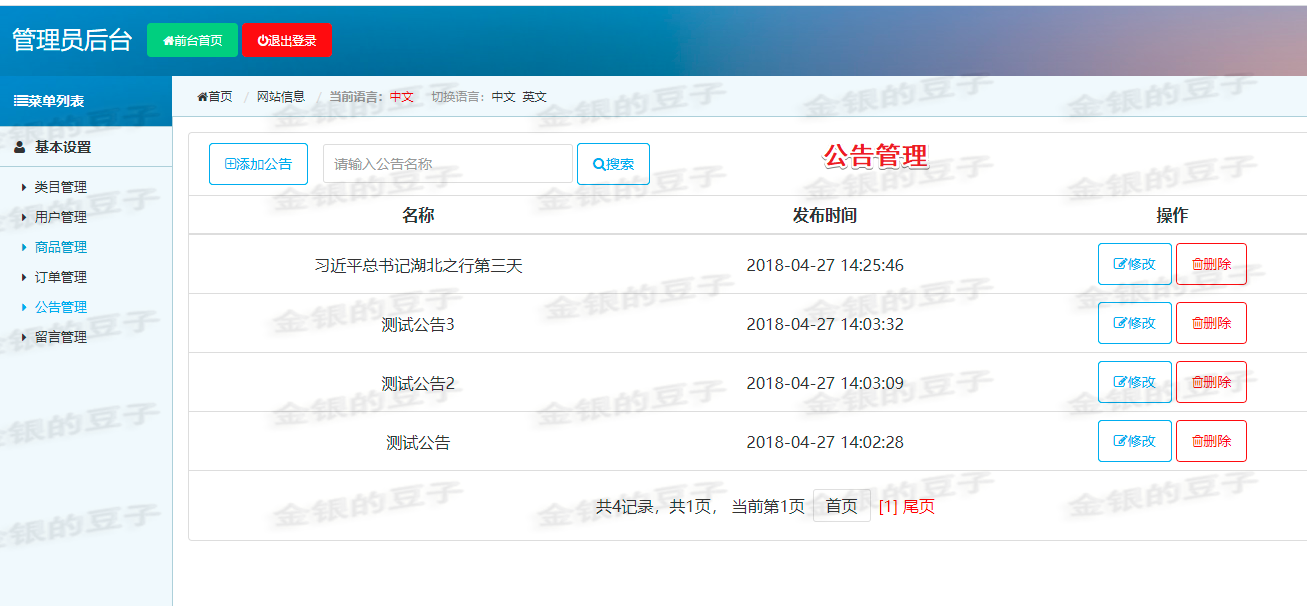1307x606 pixels.
Task: Expand the 订单管理 arrow in sidebar
Action: pos(25,277)
